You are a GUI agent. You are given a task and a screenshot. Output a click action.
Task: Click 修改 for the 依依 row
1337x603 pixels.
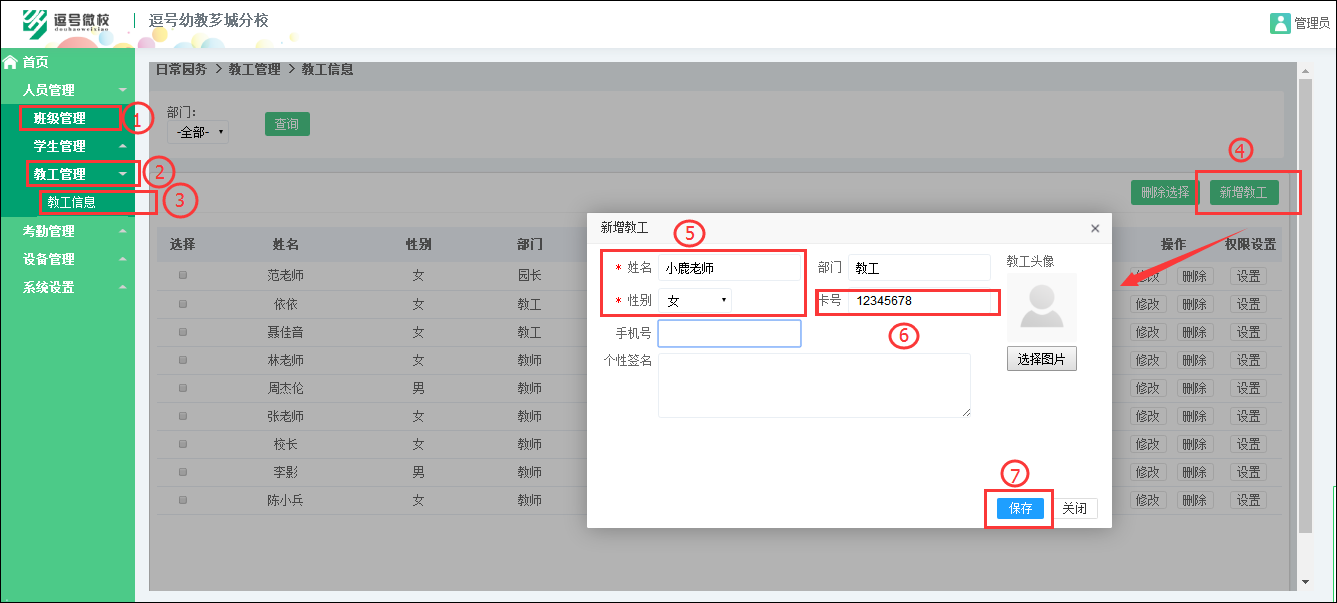tap(1146, 303)
